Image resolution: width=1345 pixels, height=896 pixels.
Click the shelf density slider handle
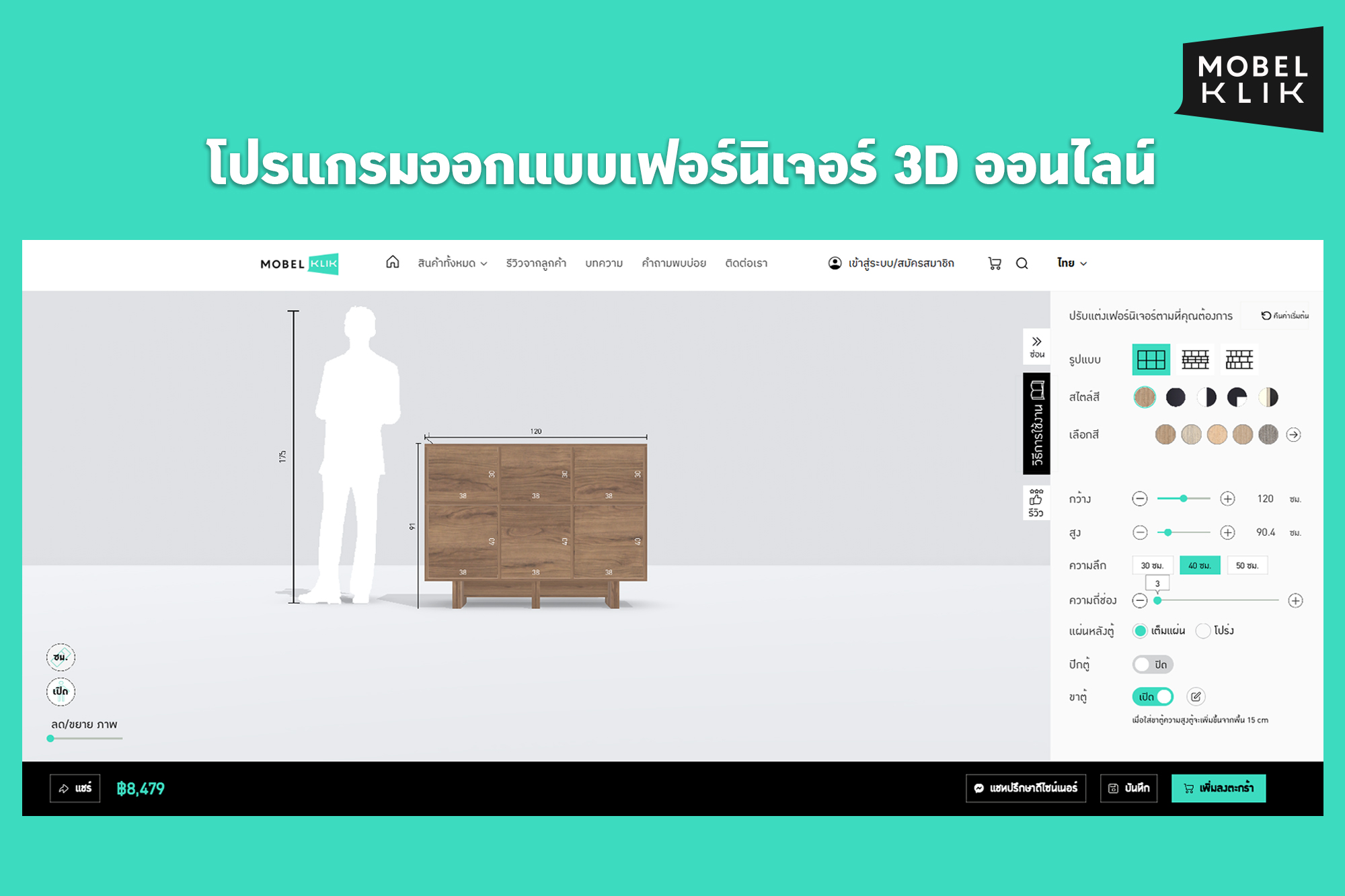[x=1157, y=600]
